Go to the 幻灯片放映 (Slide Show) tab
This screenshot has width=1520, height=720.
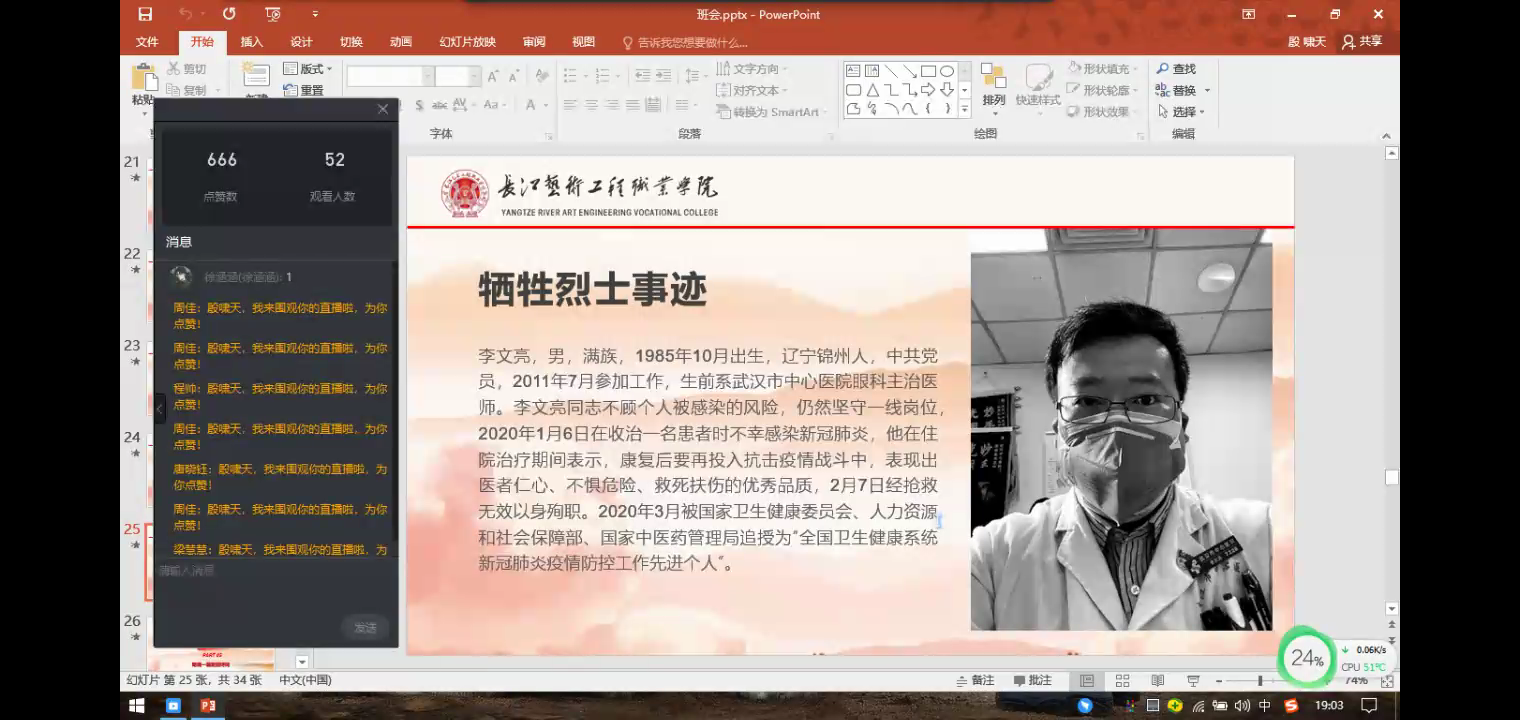click(467, 42)
